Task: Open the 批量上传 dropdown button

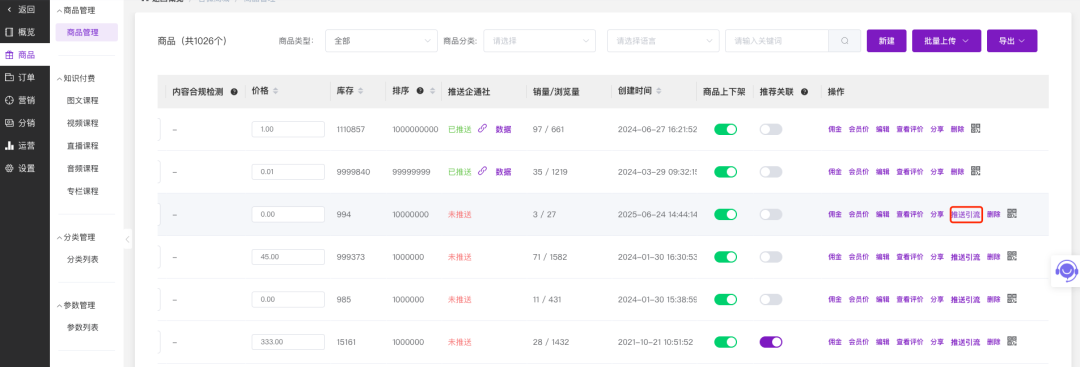Action: pos(946,41)
